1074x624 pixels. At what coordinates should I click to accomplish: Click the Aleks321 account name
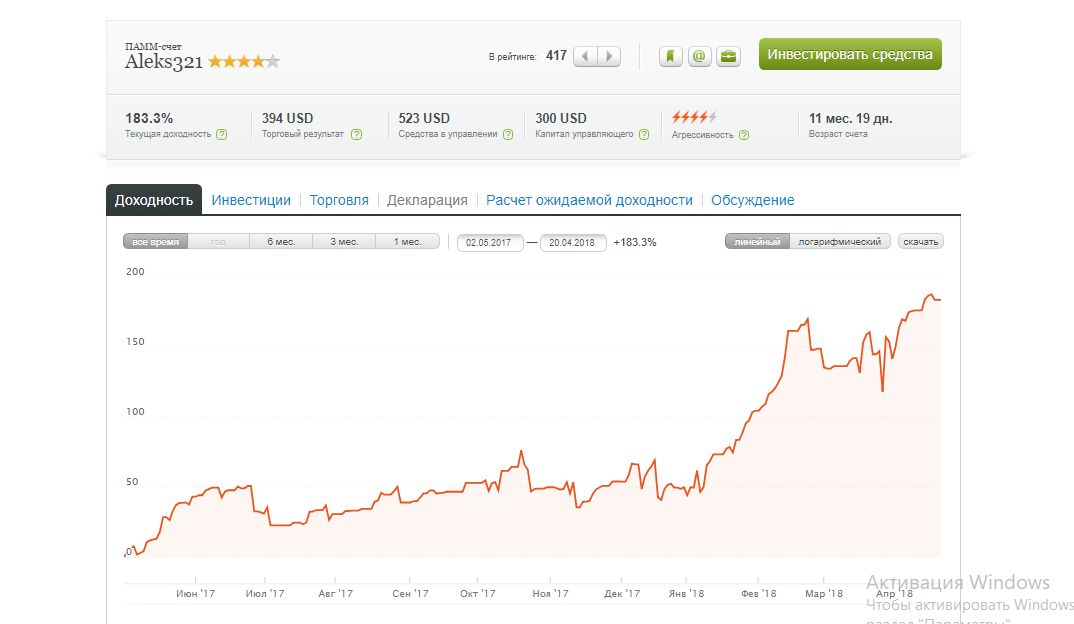coord(164,62)
